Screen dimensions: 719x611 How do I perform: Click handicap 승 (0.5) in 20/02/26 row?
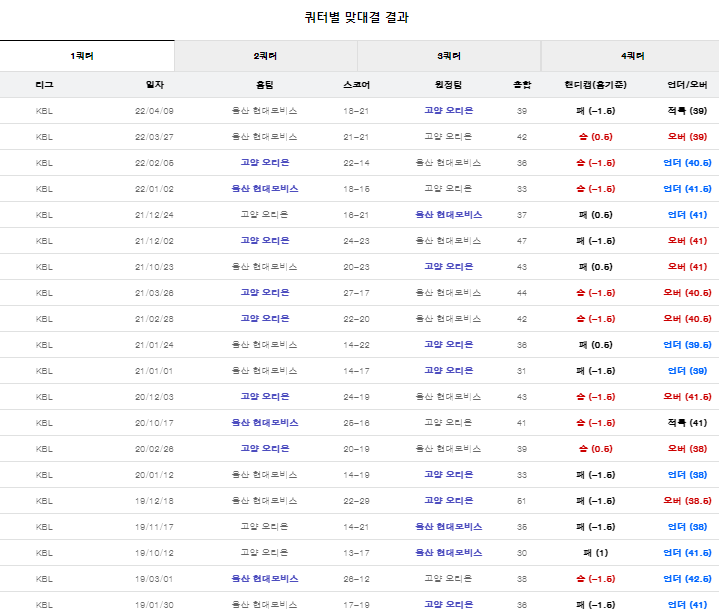tap(595, 449)
